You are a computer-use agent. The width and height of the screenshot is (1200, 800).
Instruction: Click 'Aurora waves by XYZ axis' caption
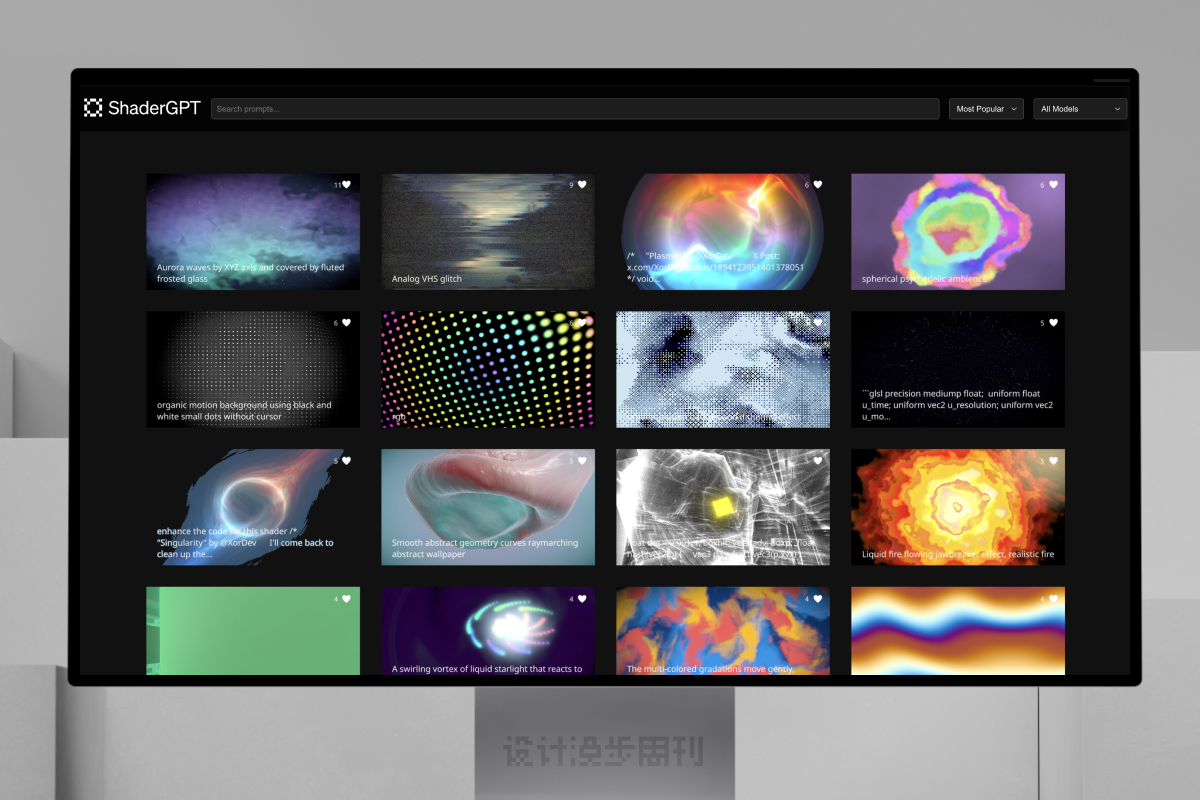click(250, 273)
